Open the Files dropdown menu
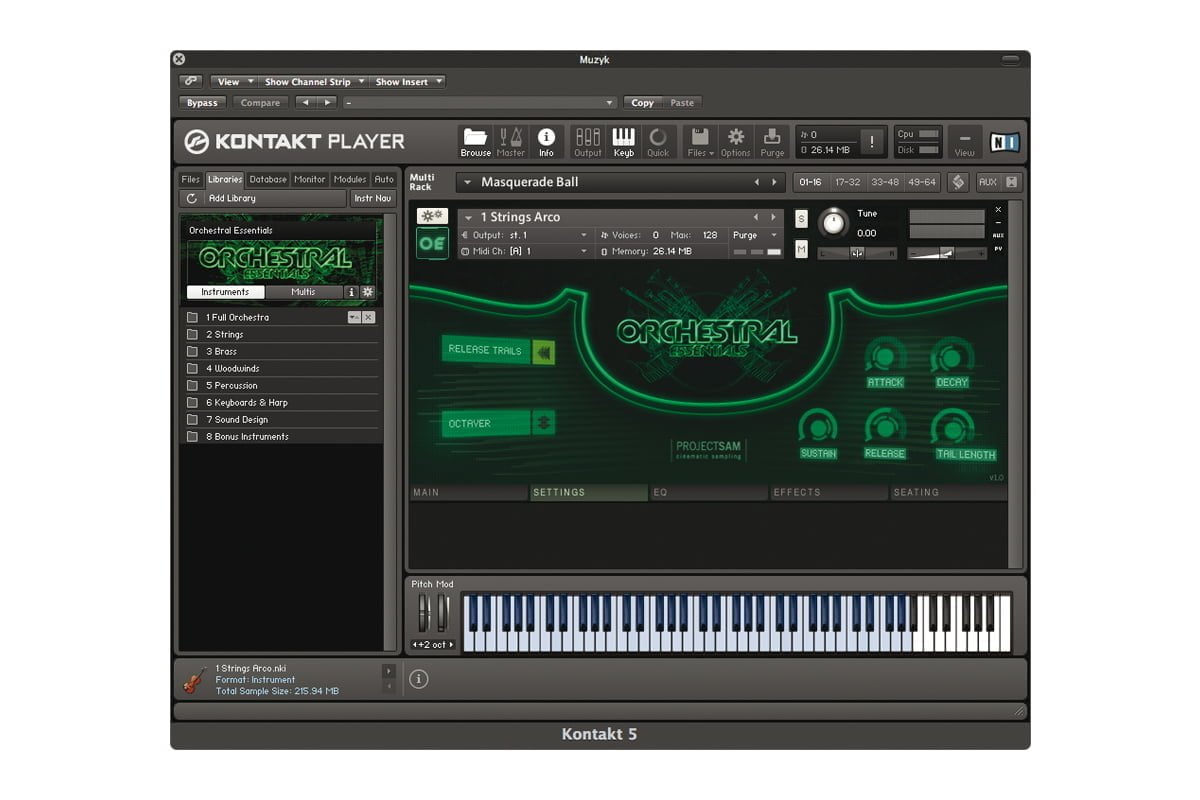 pyautogui.click(x=701, y=141)
